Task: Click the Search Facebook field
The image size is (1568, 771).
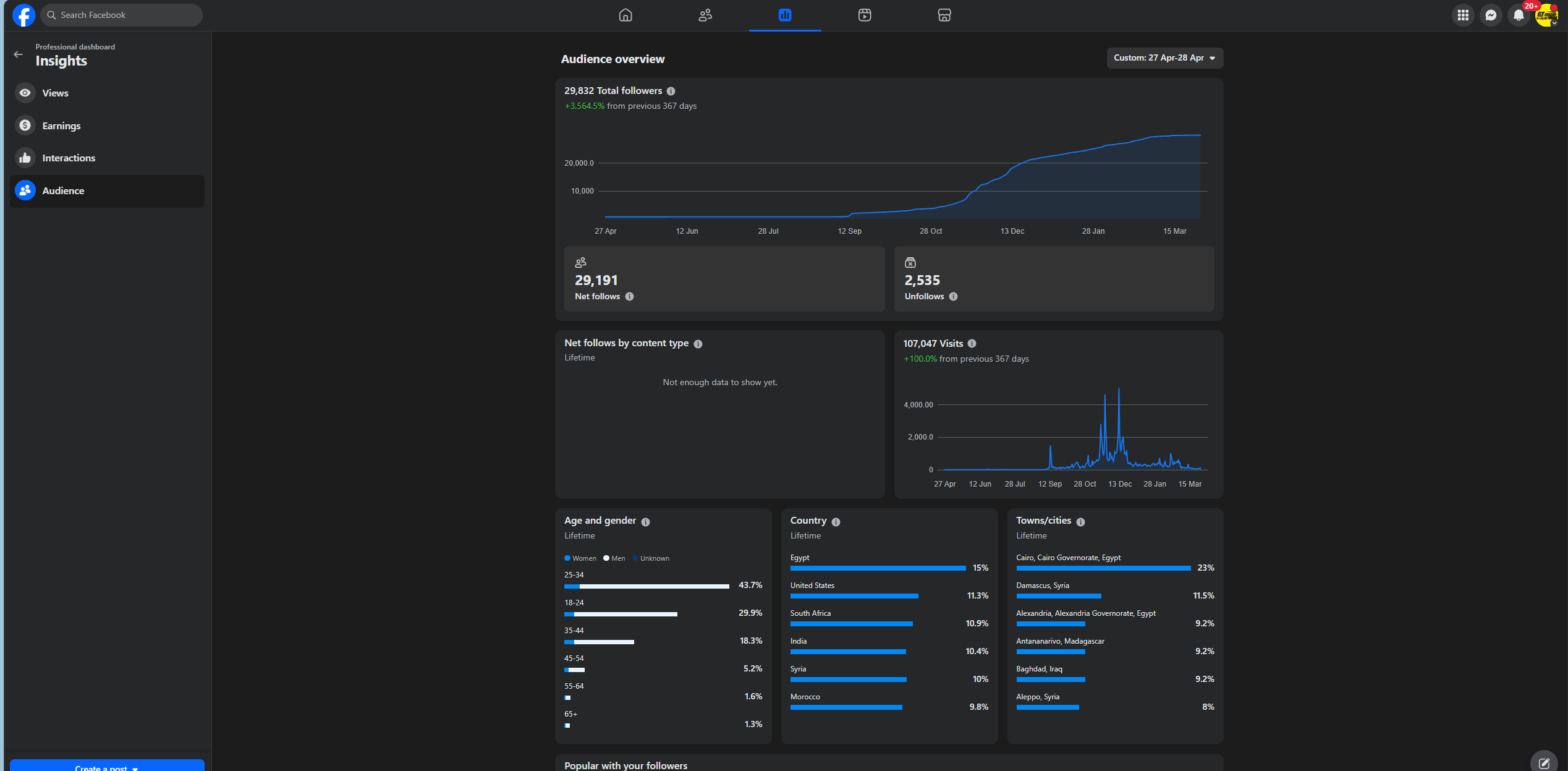Action: click(x=121, y=15)
